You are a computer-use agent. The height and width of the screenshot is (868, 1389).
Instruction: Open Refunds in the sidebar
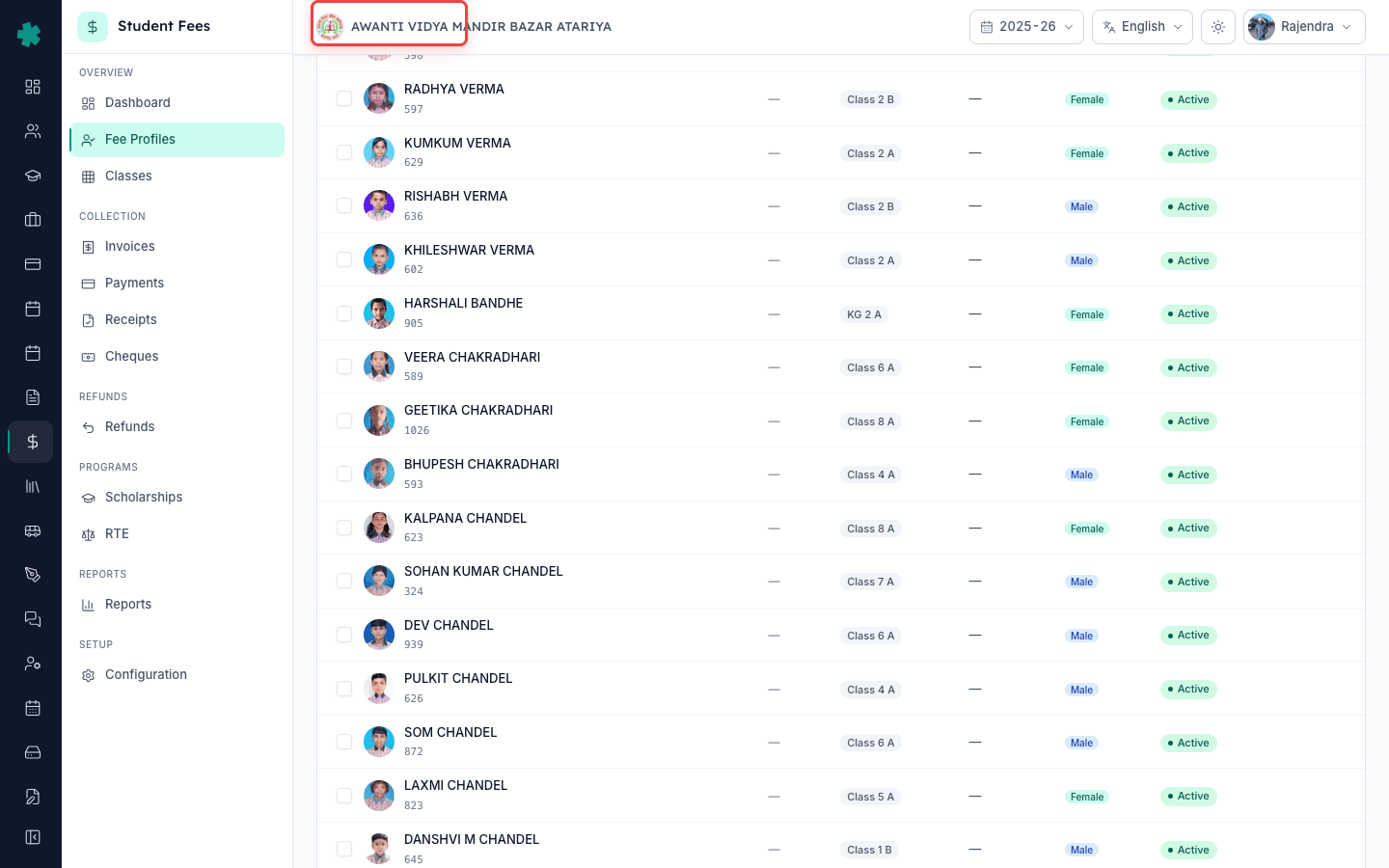177,427
